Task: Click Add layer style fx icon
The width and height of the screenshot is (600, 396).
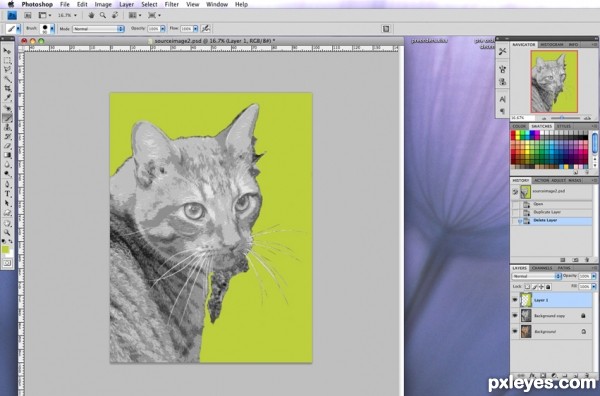Action: pos(532,376)
